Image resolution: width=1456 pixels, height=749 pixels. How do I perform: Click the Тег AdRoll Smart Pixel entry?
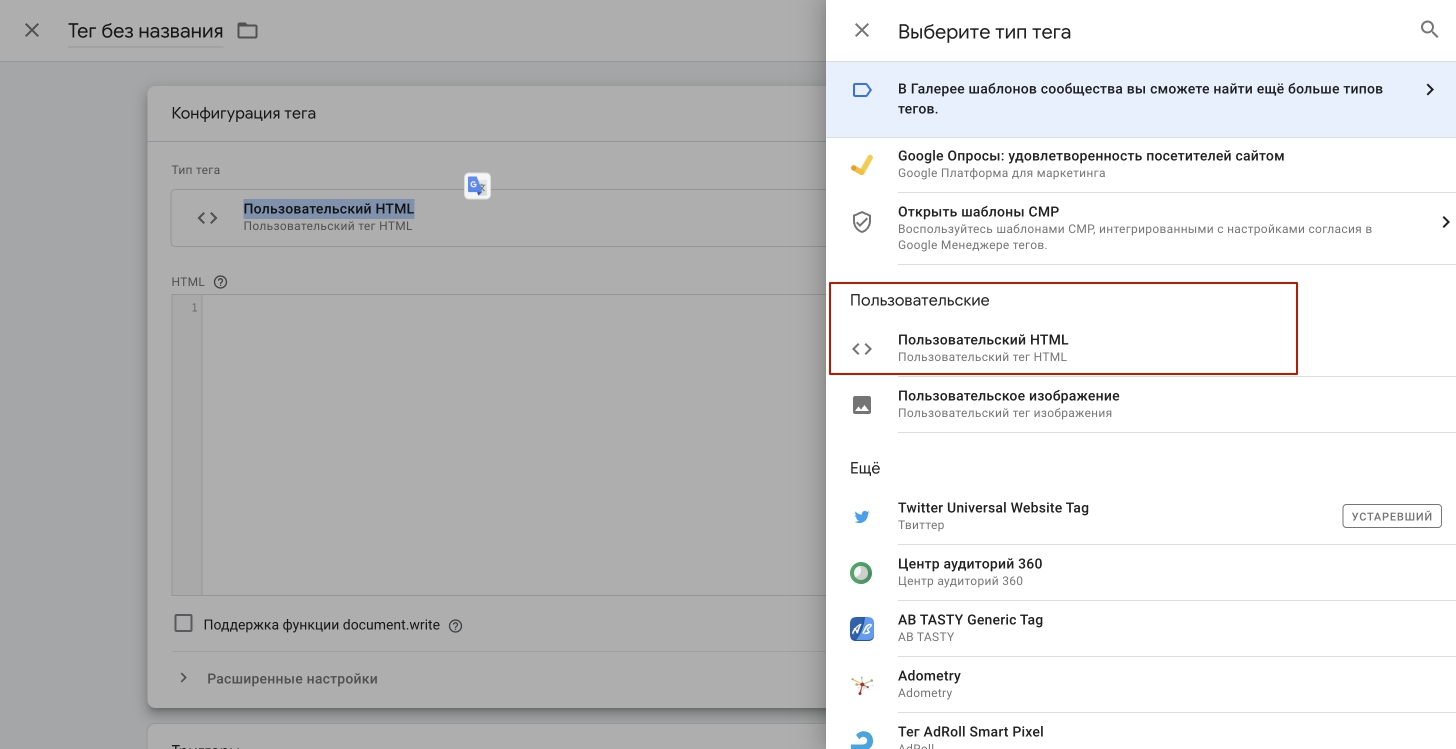[x=970, y=734]
